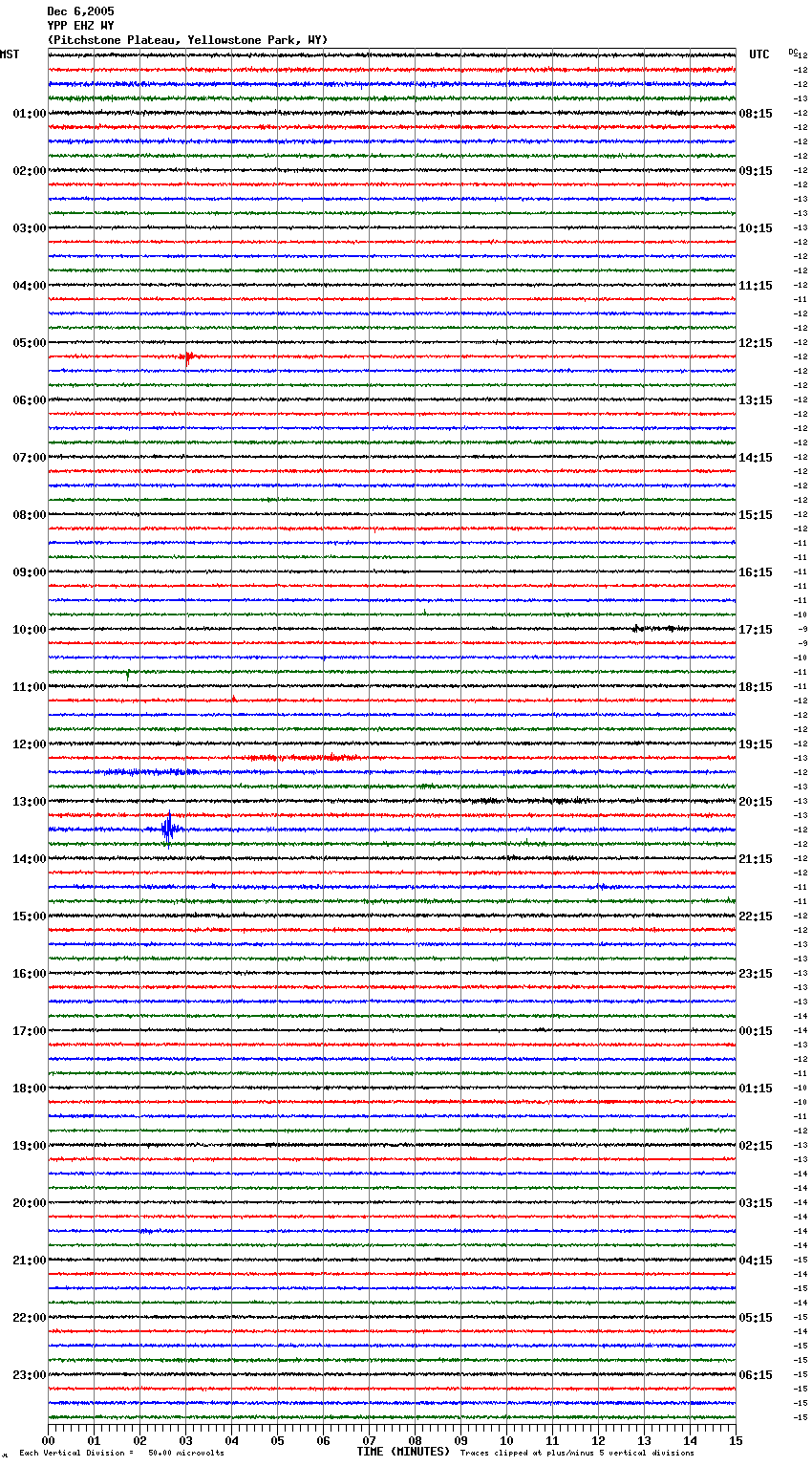Click the 08:00 MST time label
The width and height of the screenshot is (812, 1466).
pos(29,515)
